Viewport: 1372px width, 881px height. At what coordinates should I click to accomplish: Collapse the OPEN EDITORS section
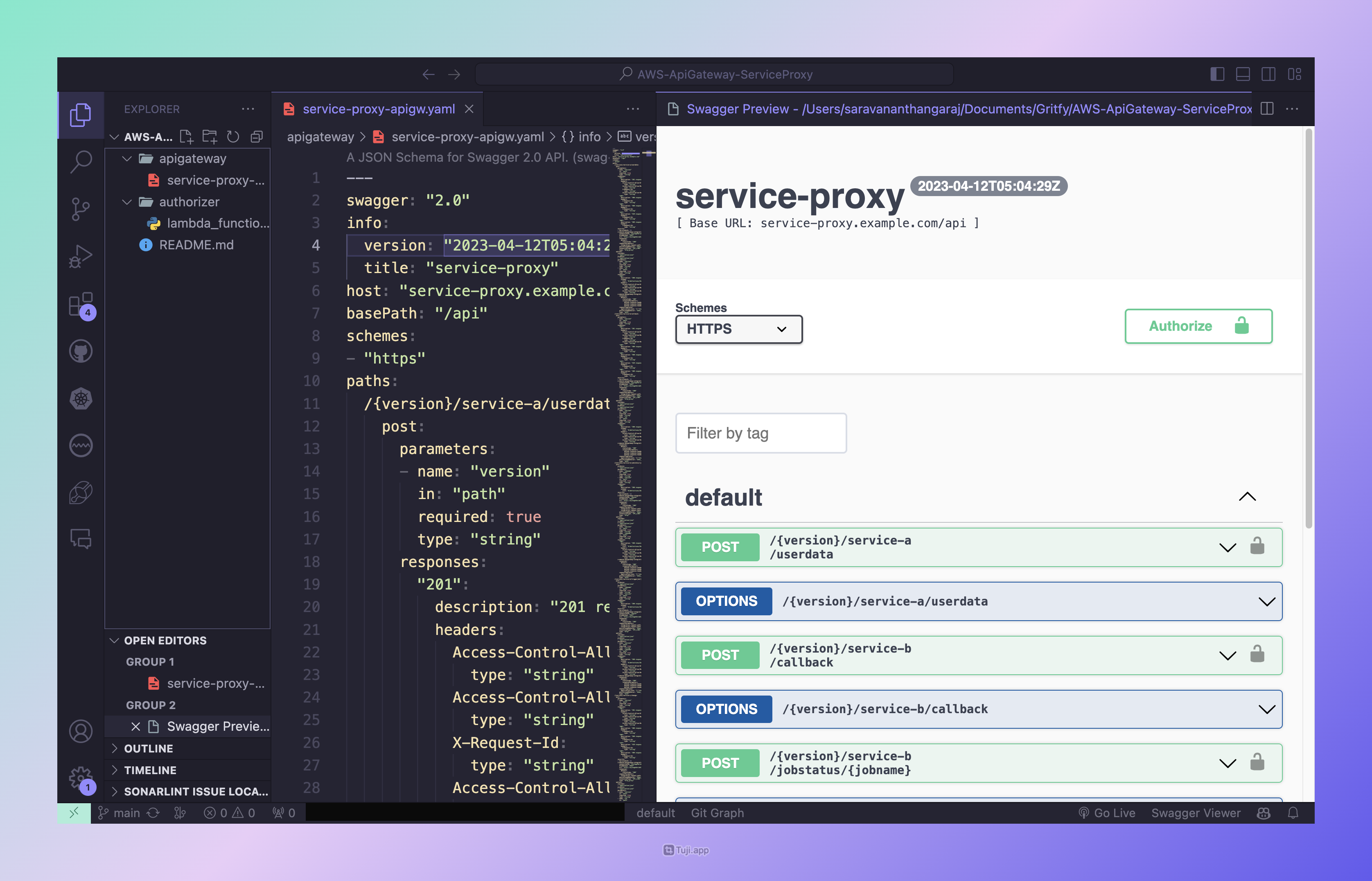click(x=114, y=641)
